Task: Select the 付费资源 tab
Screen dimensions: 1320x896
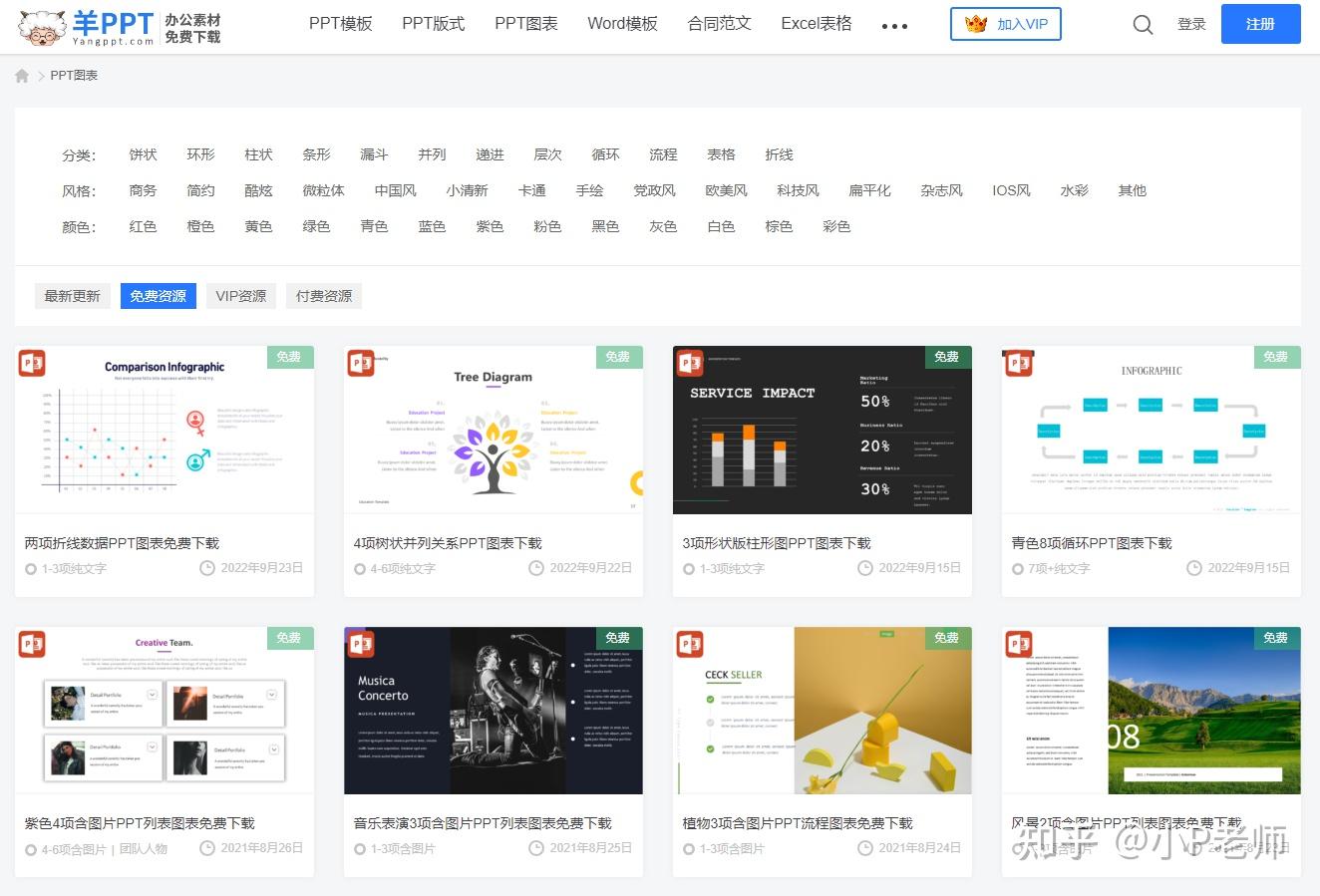Action: 323,295
